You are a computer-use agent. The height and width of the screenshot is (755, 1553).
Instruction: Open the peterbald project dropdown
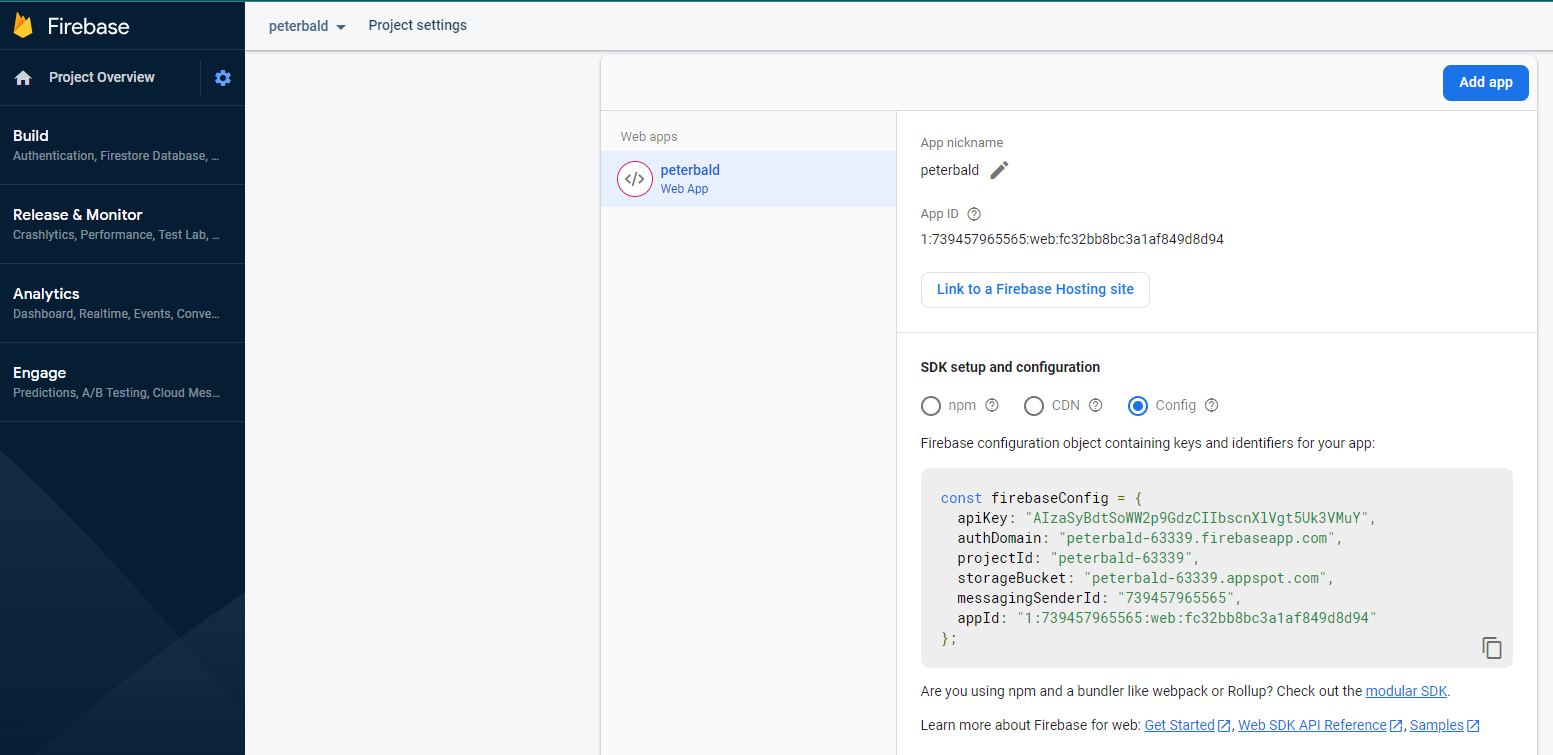307,26
